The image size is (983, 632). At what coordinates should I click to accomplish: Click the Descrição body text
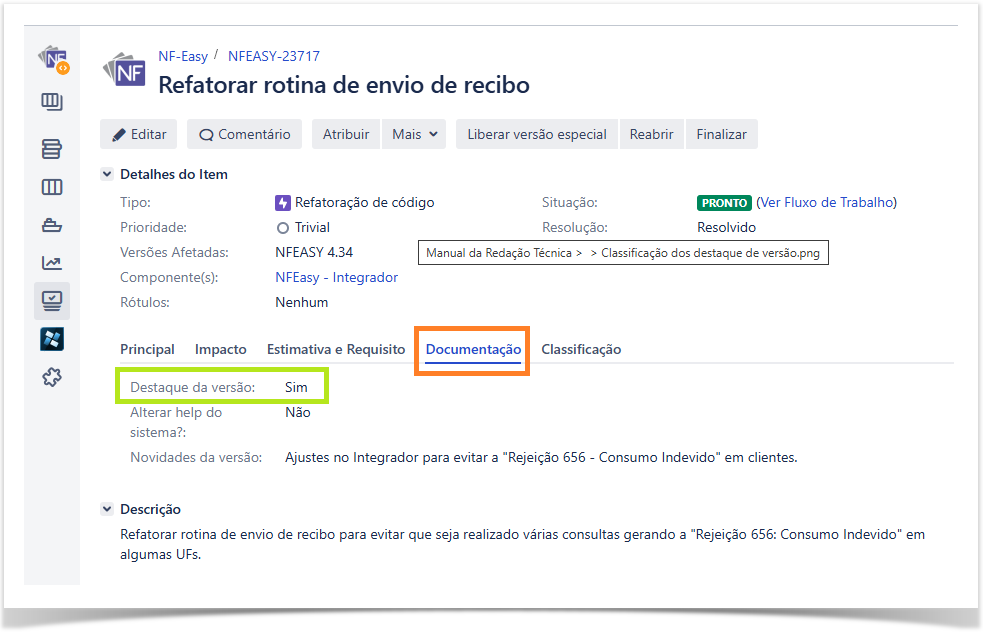point(522,544)
